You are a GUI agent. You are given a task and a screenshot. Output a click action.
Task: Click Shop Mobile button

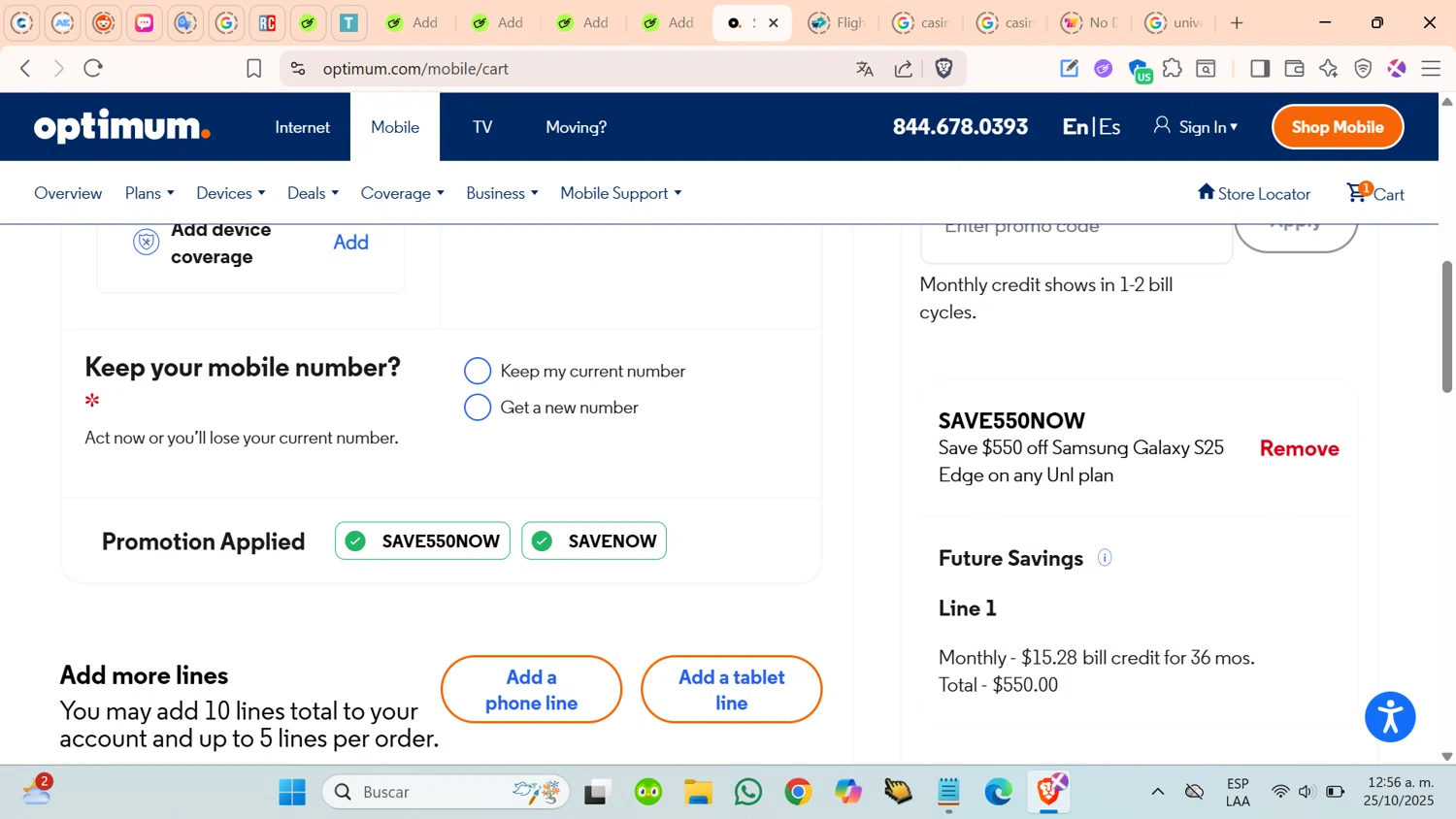pos(1338,127)
